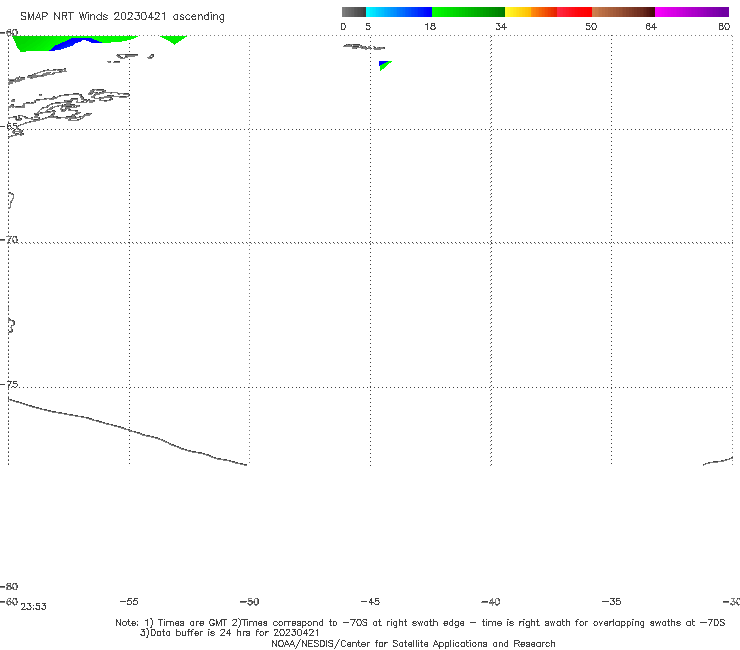
Task: Click the "64" label under the color bar
Action: pyautogui.click(x=651, y=26)
